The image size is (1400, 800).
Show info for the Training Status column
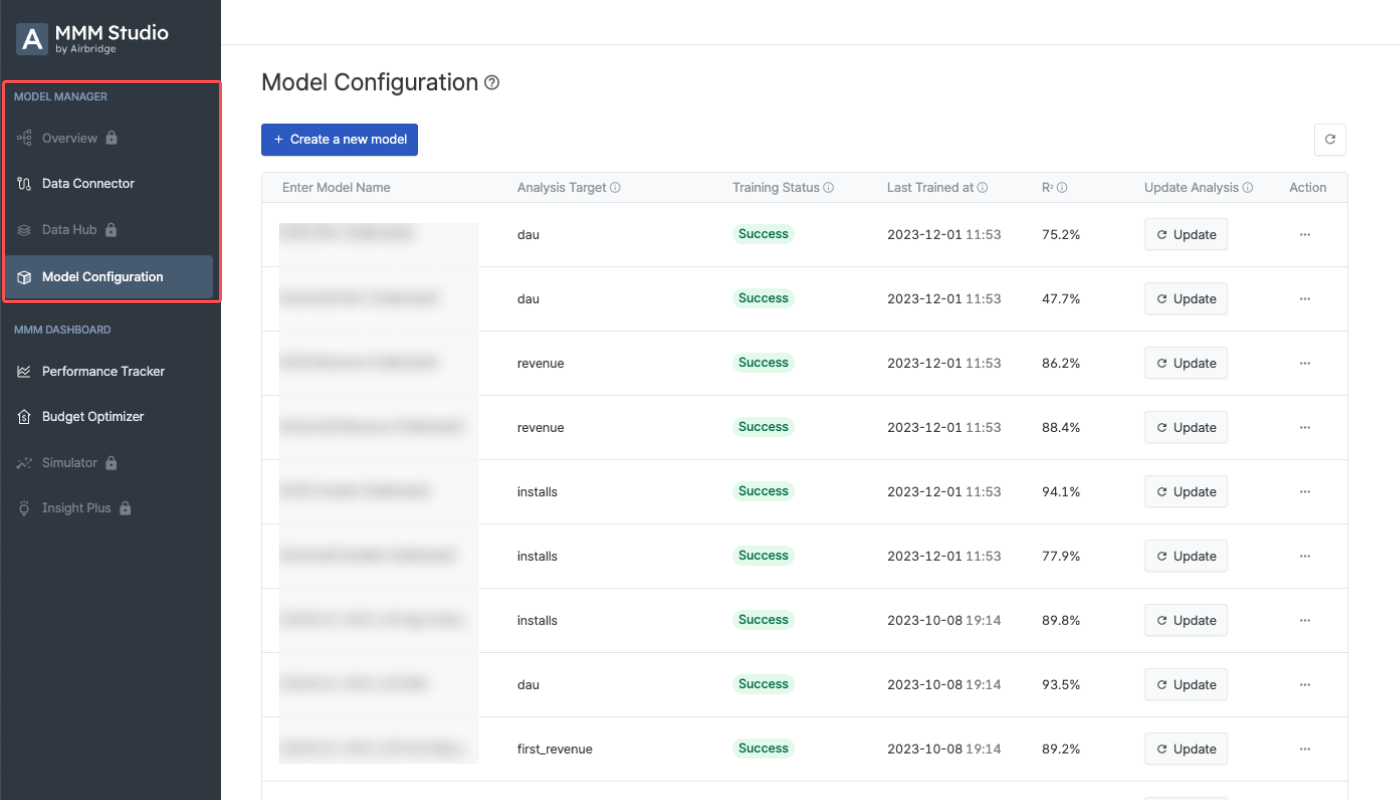[828, 188]
